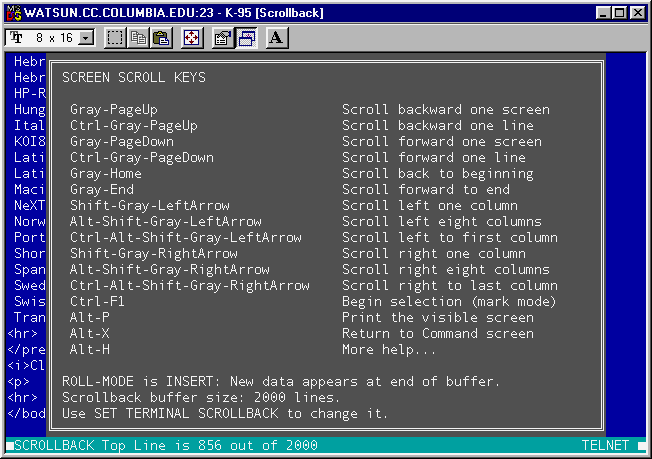Image resolution: width=652 pixels, height=459 pixels.
Task: Click 'Scrollback buffer size: 2000 lines.' line
Action: pyautogui.click(x=201, y=397)
